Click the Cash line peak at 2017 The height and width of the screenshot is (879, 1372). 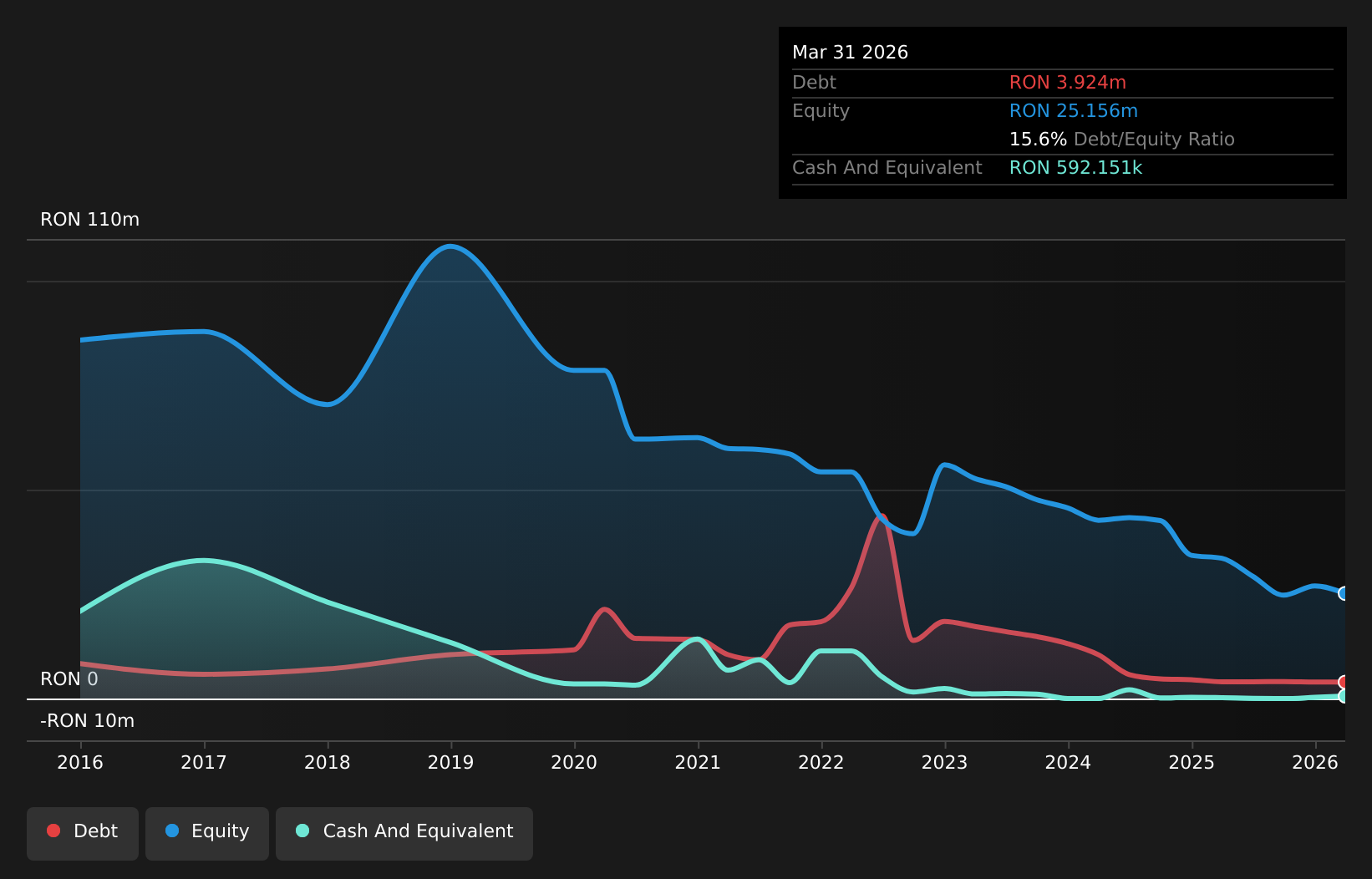click(204, 561)
